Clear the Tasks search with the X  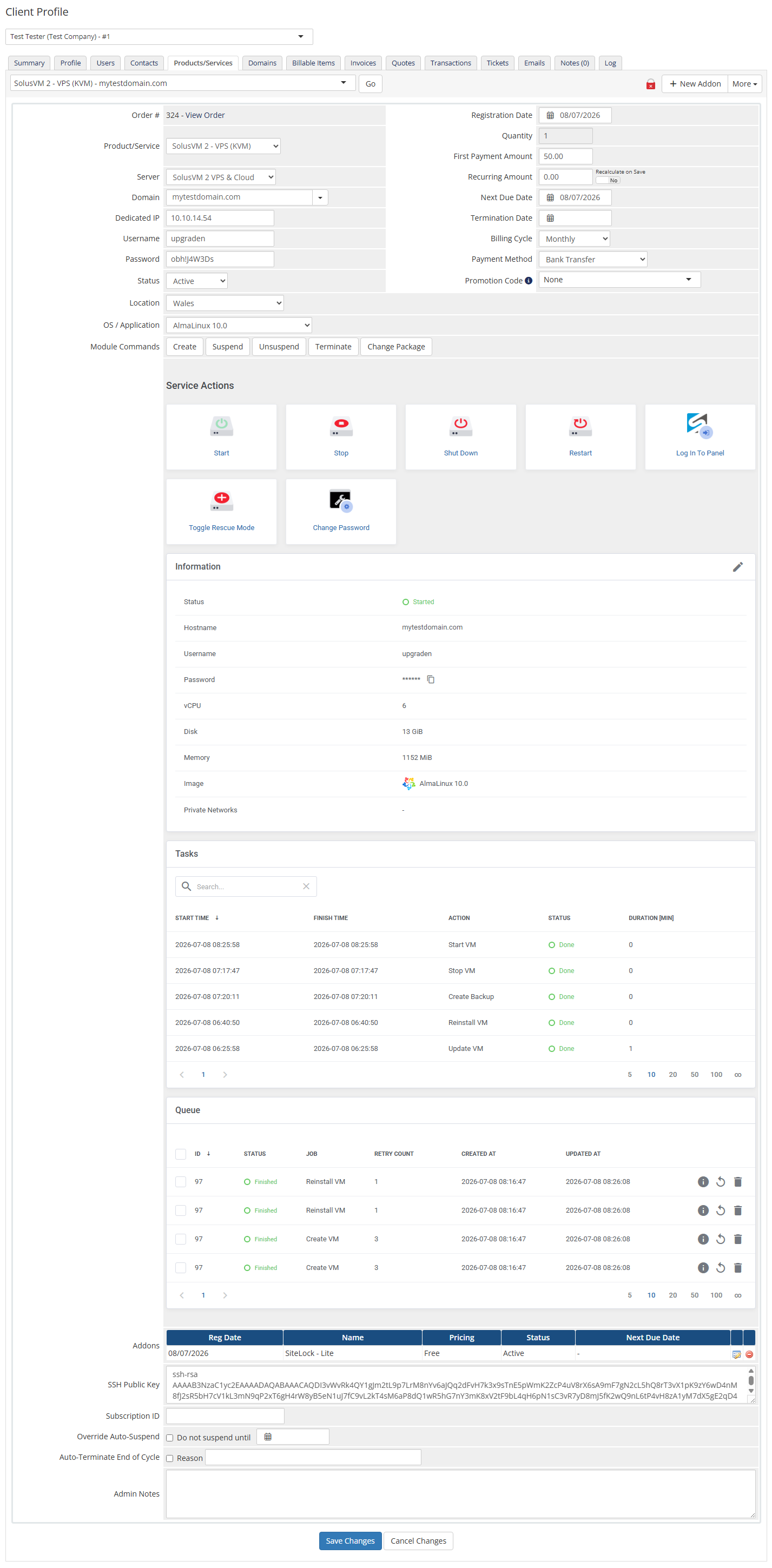tap(306, 886)
